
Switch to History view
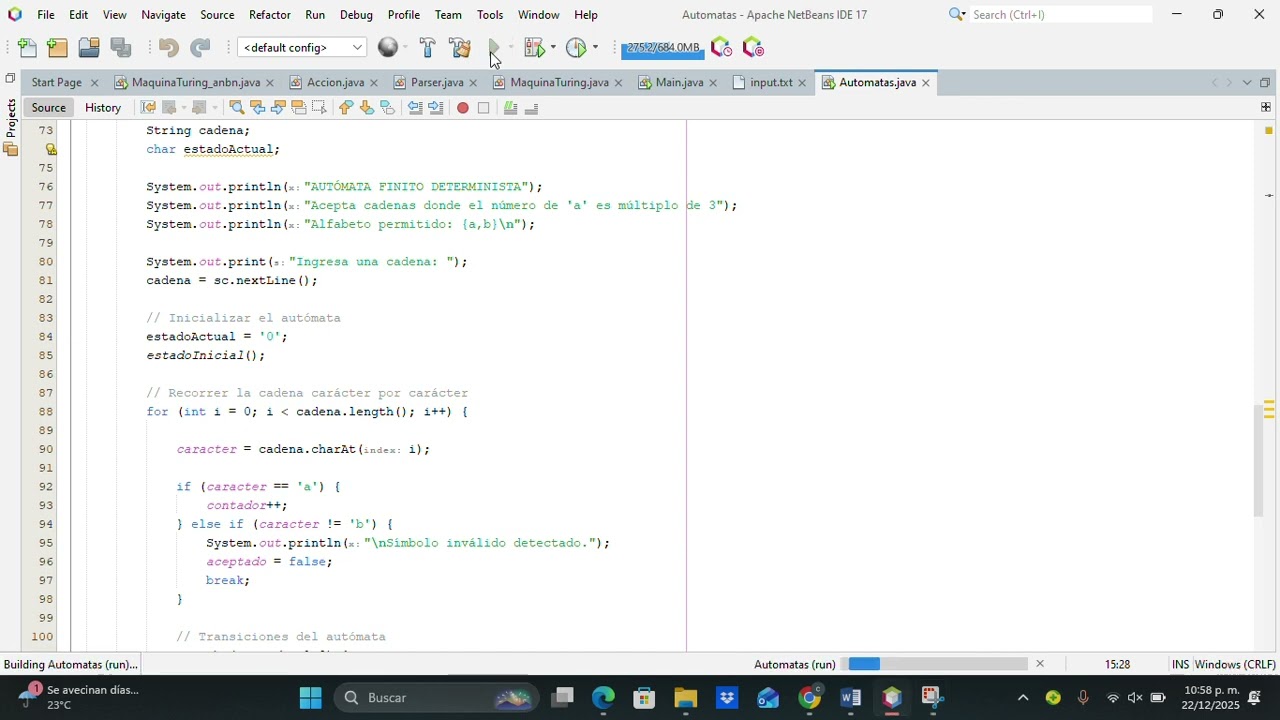pos(103,107)
